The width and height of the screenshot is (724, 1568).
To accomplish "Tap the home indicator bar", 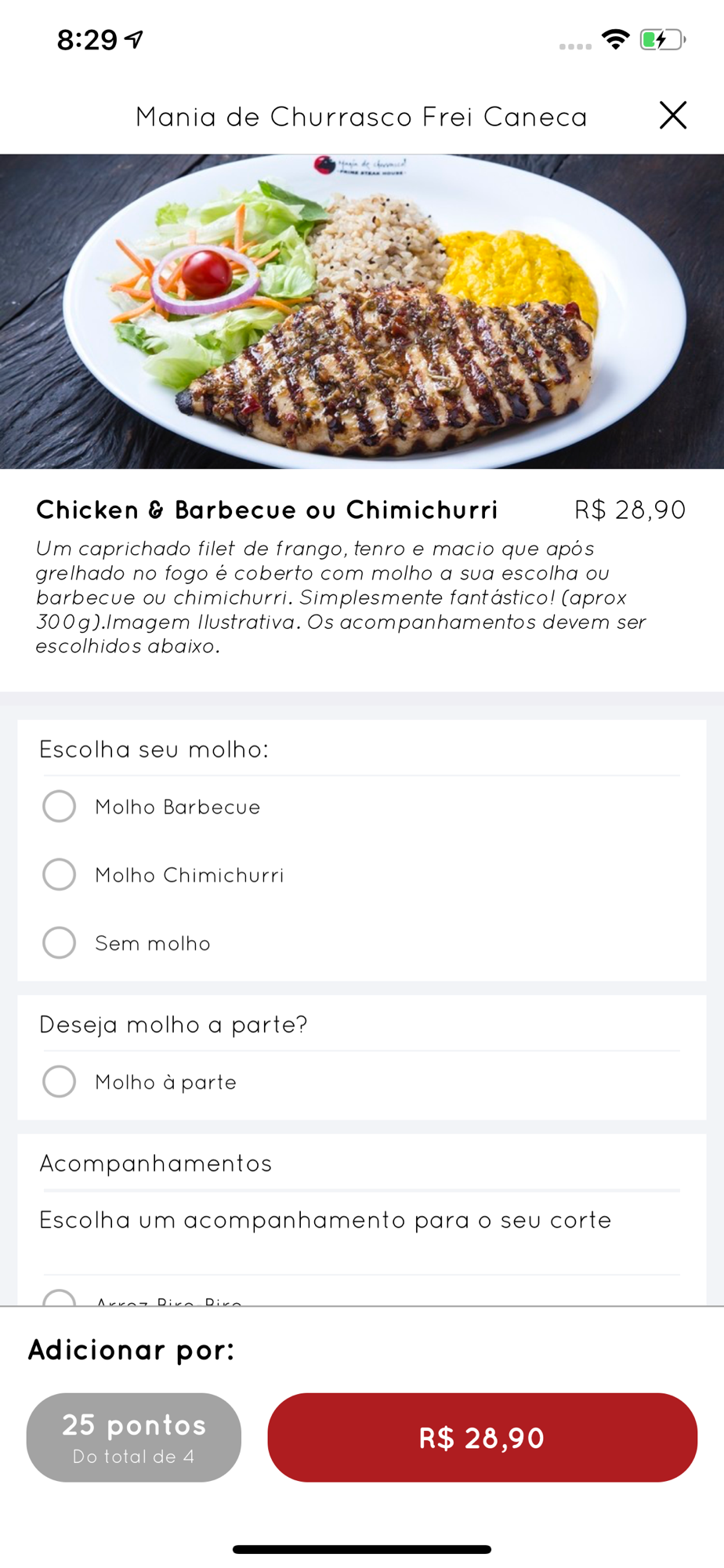I will (x=362, y=1549).
